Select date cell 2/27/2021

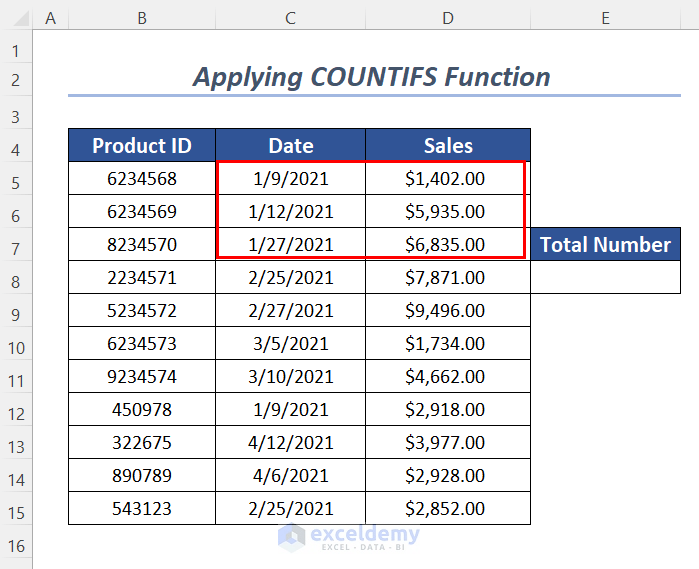(290, 310)
